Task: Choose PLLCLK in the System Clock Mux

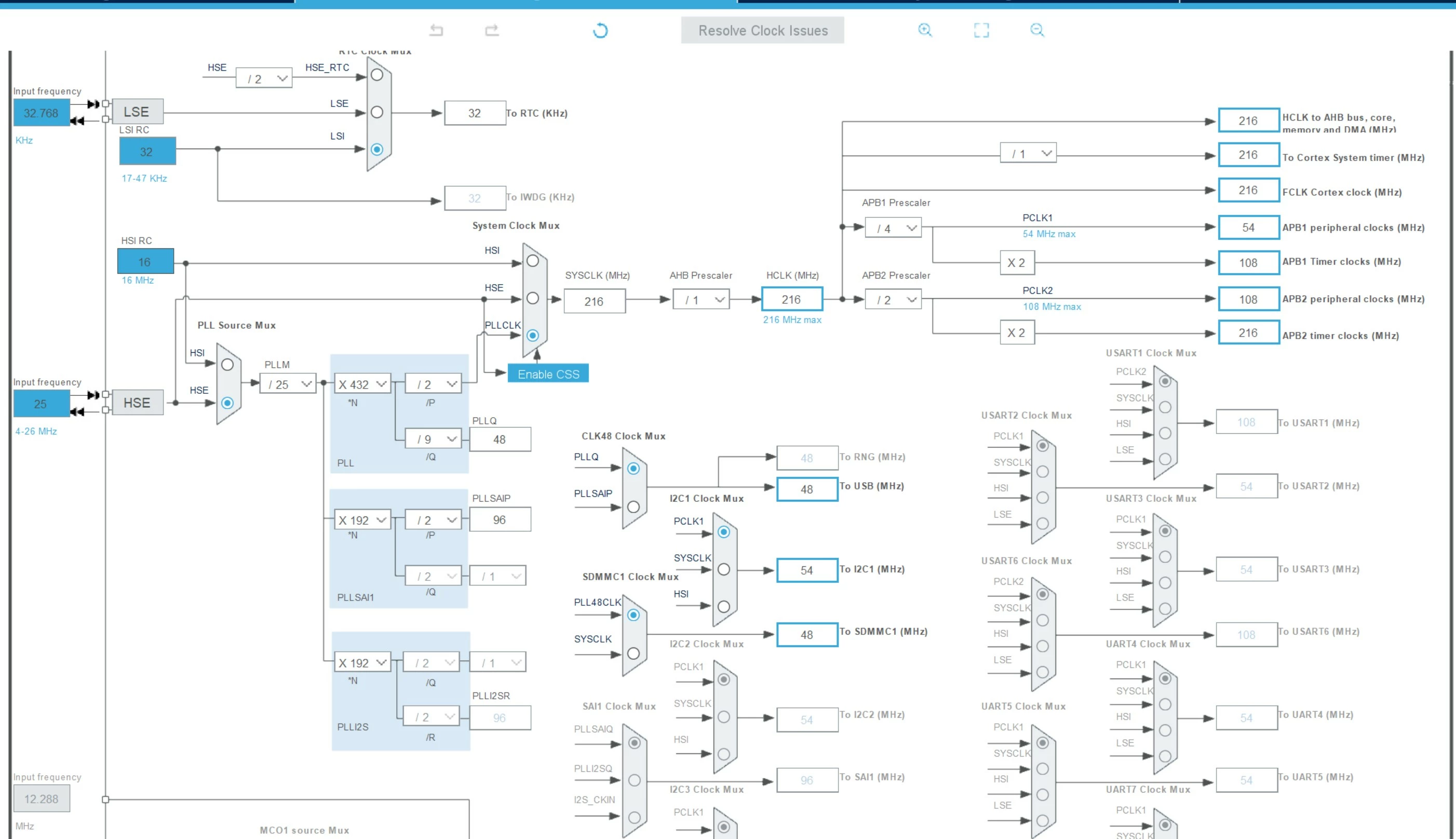Action: point(533,336)
